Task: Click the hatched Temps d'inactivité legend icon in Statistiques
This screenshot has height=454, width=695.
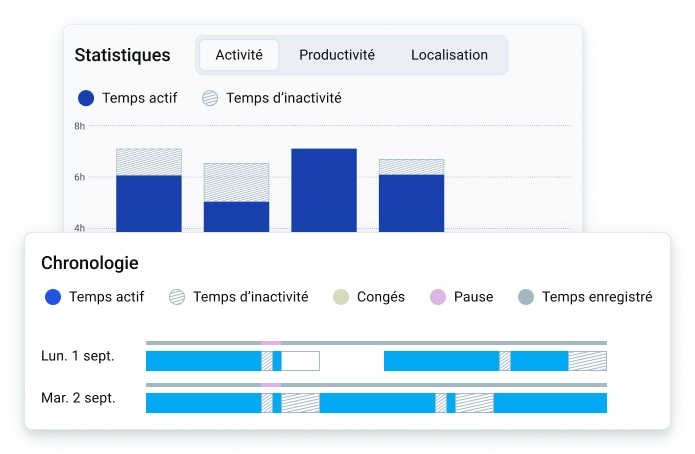Action: tap(210, 98)
